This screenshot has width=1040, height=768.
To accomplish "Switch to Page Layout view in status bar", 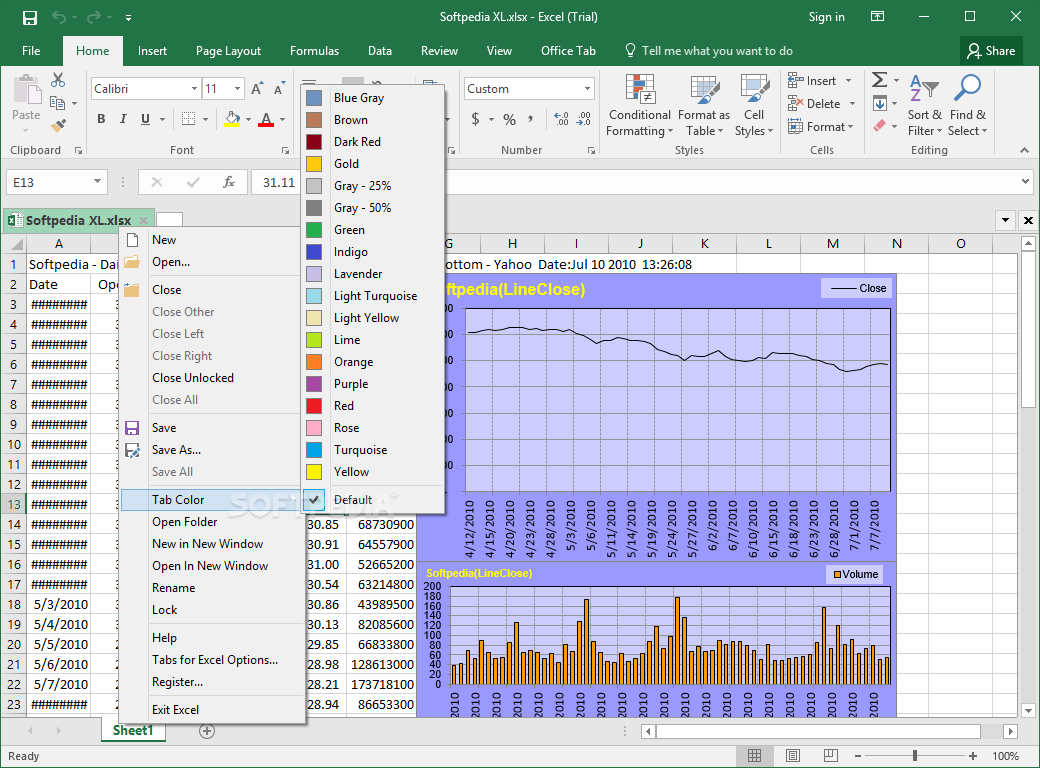I will click(793, 755).
